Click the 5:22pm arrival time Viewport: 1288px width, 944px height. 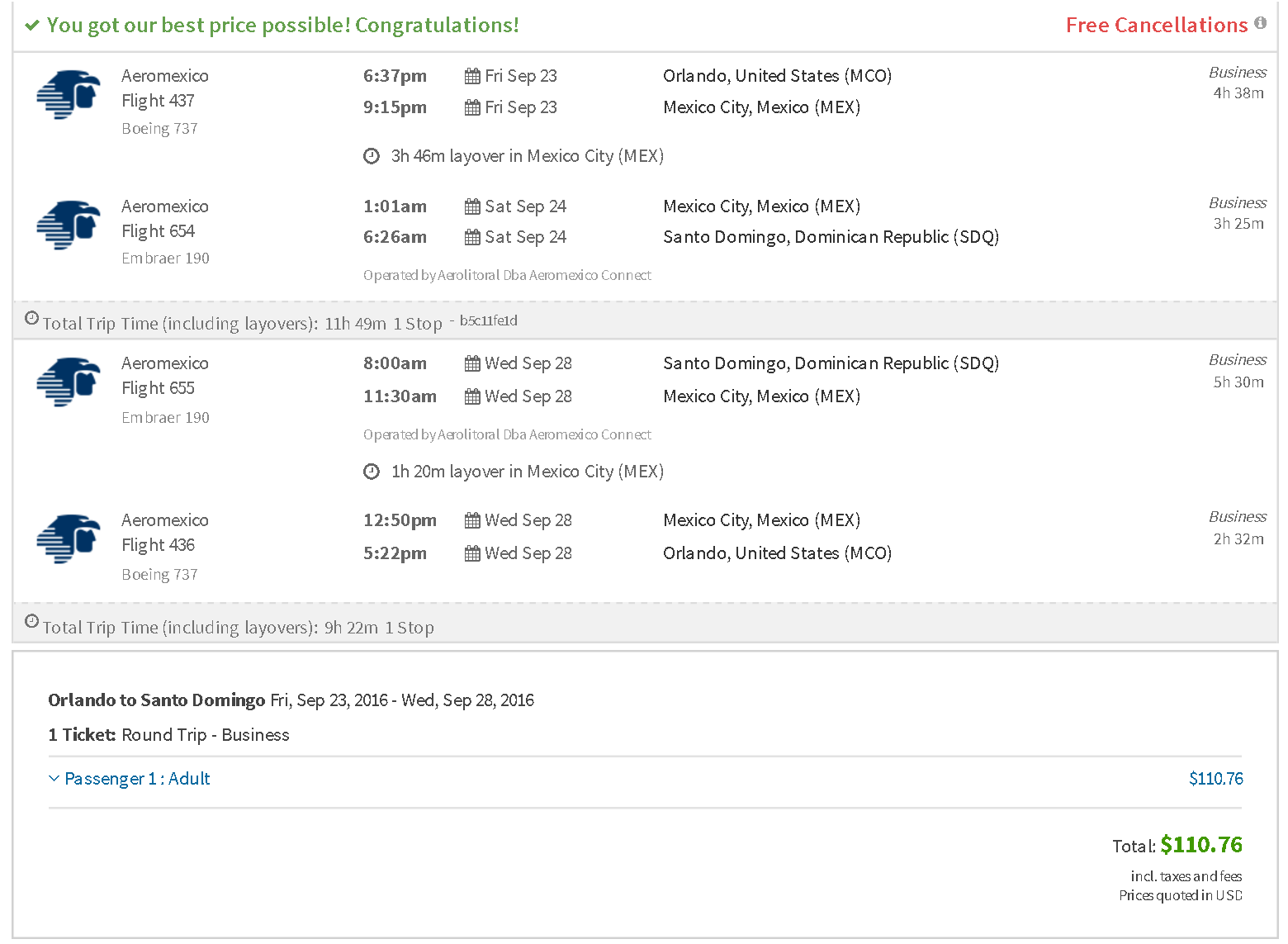(x=395, y=553)
